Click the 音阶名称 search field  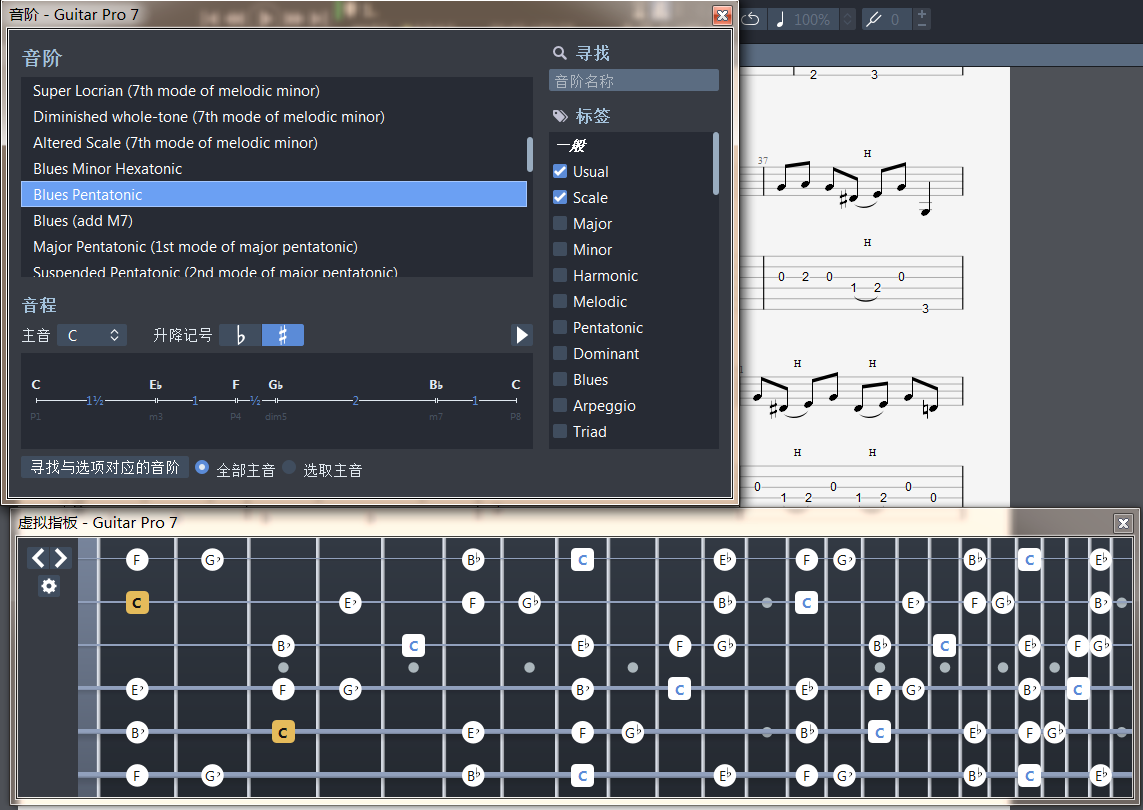point(633,81)
